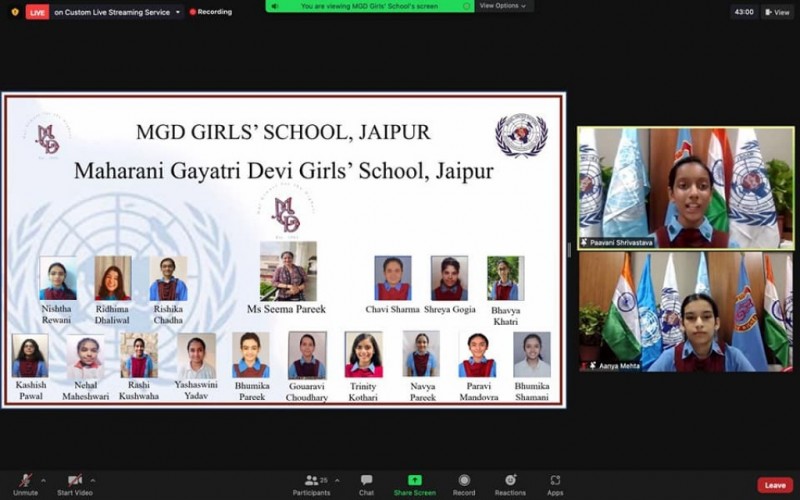800x500 pixels.
Task: Click the green Share Screen button
Action: [414, 485]
